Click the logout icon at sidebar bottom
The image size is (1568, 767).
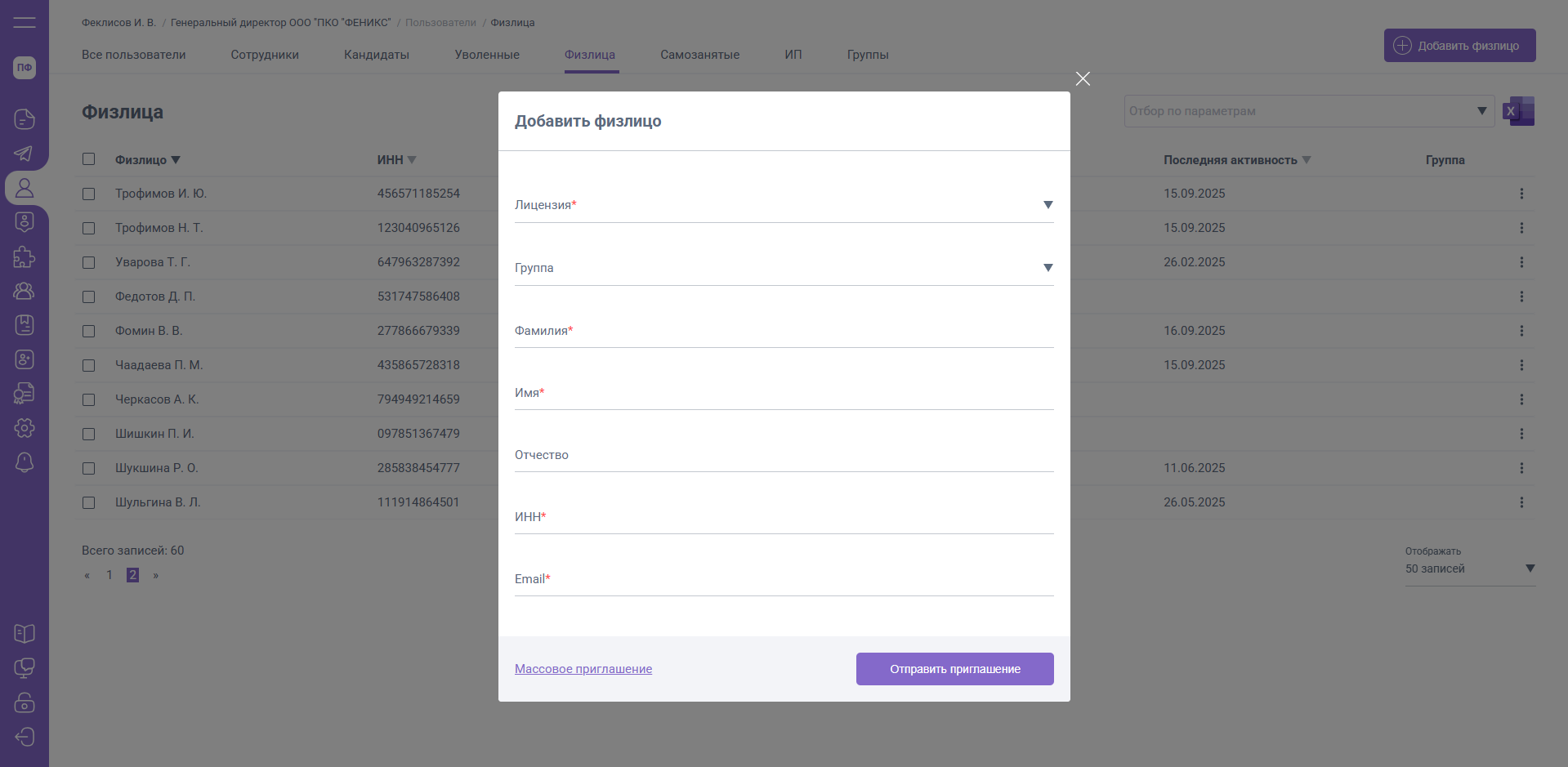click(x=25, y=737)
